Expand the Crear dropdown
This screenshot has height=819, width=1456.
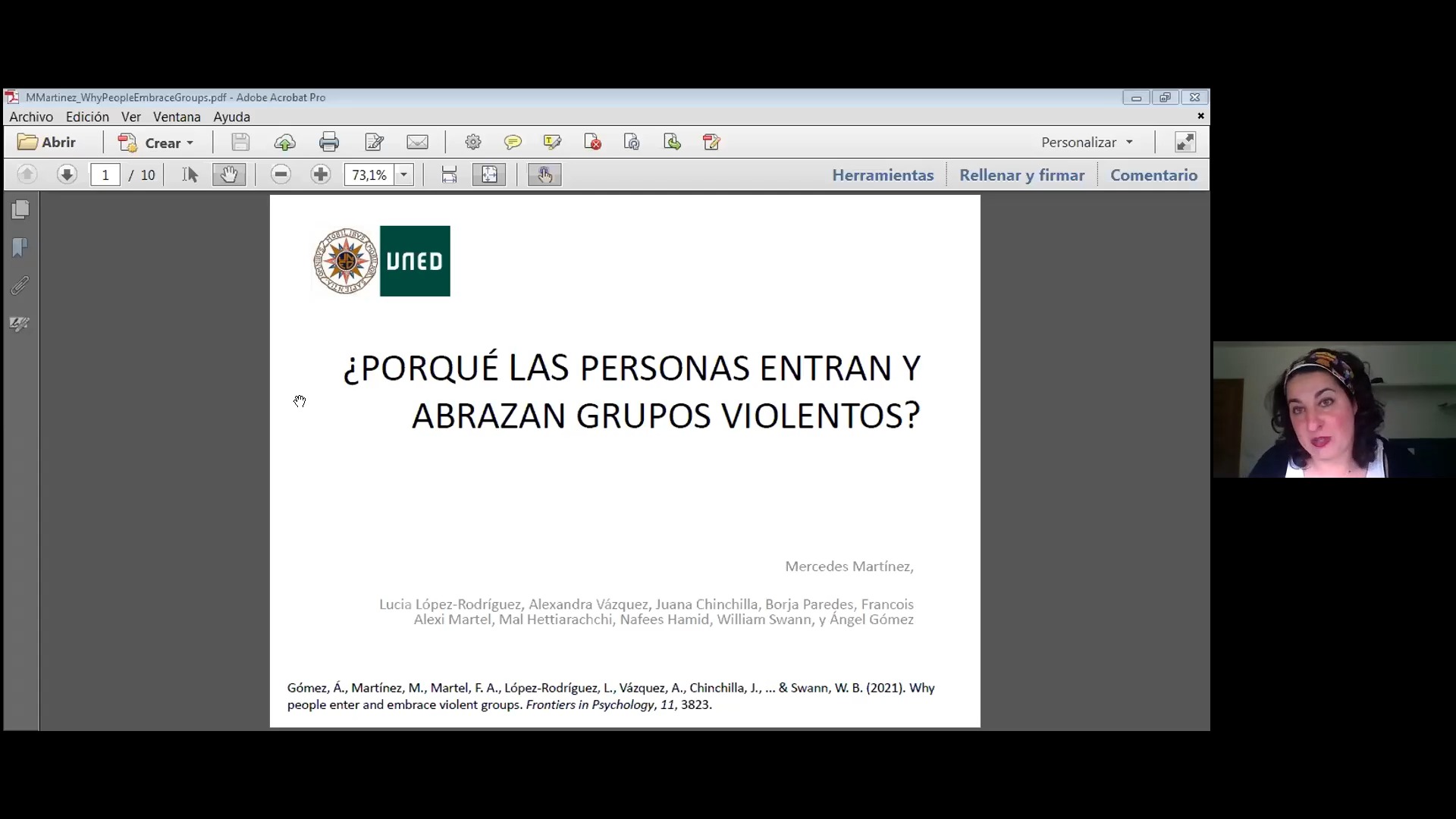click(x=190, y=143)
